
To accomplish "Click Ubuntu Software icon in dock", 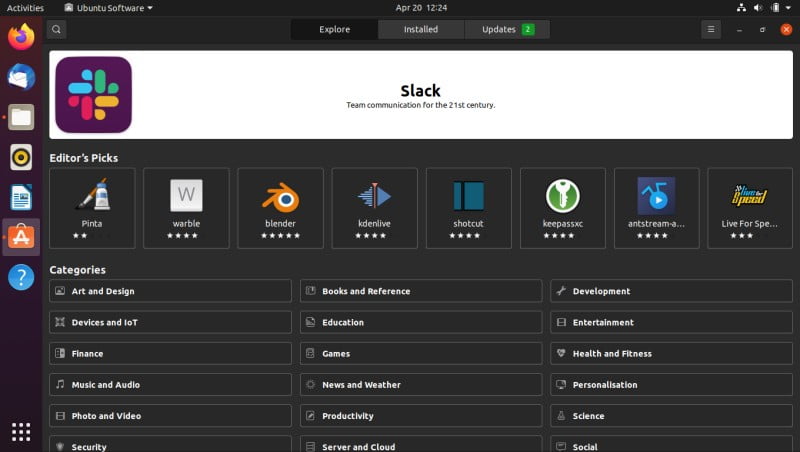I will click(x=21, y=237).
